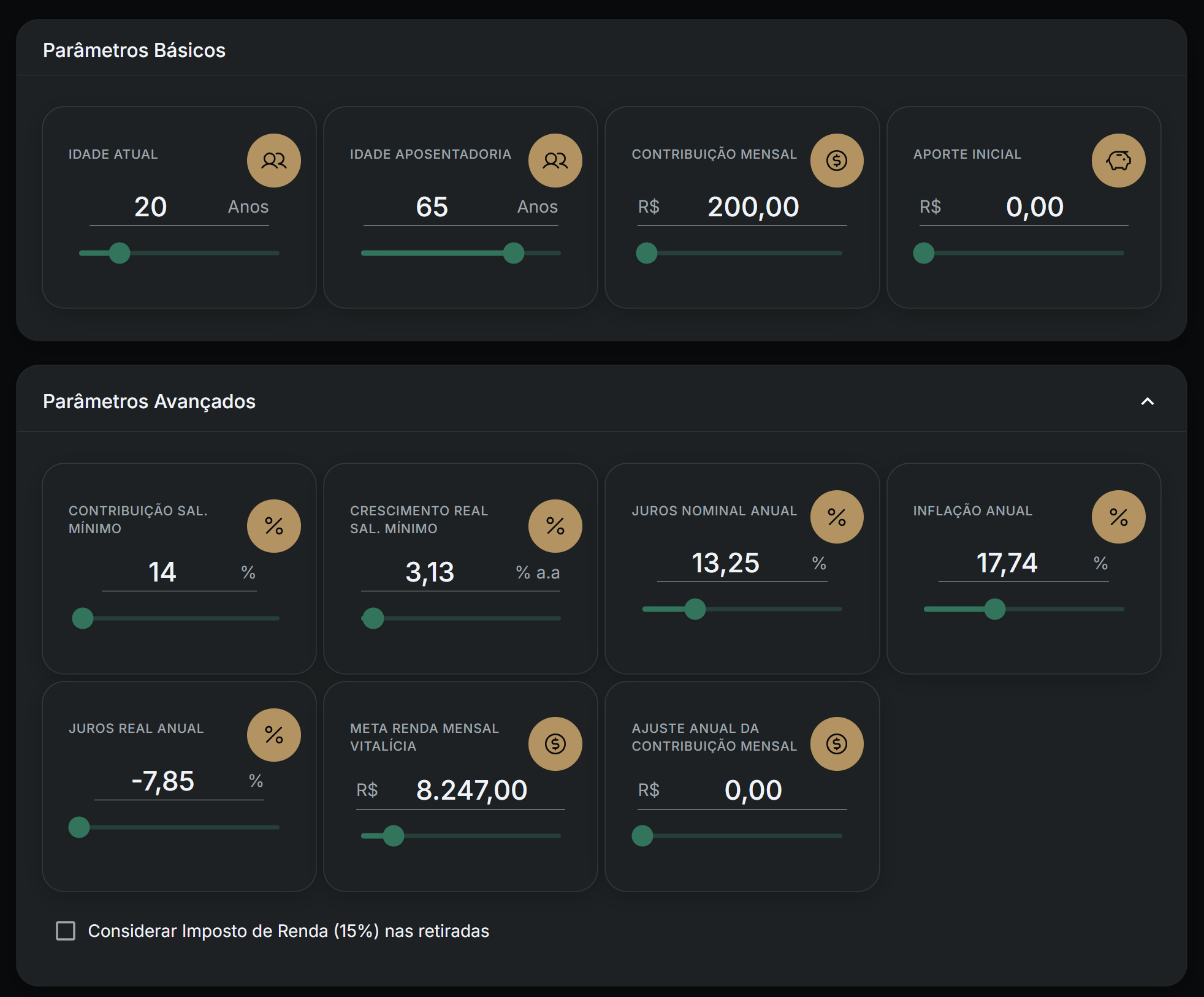This screenshot has width=1204, height=997.
Task: Enable Considerar Imposto de Renda nas retiradas
Action: click(66, 931)
